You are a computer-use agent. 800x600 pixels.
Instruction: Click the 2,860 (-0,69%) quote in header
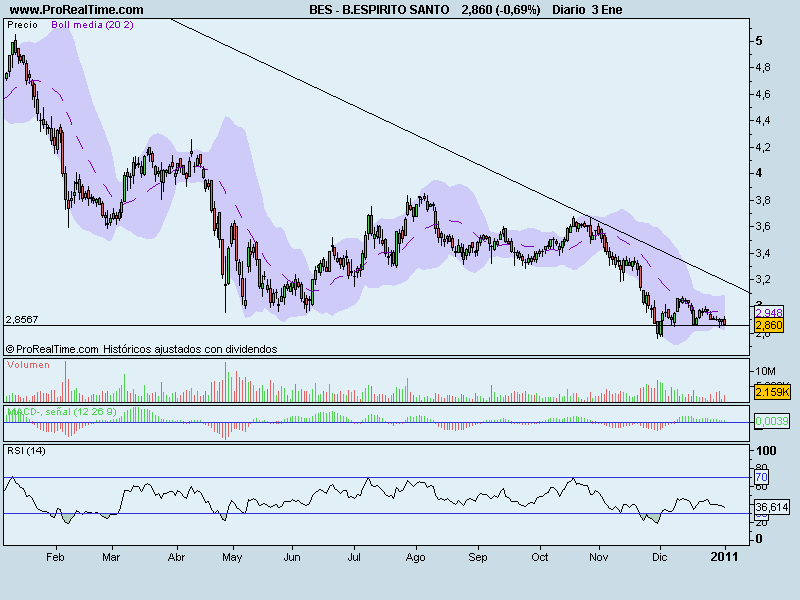(501, 10)
